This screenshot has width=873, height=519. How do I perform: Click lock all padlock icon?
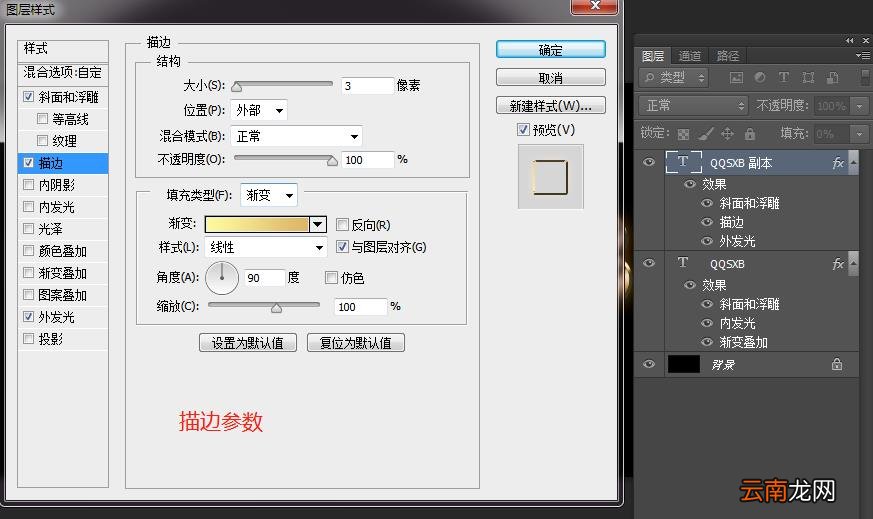(750, 134)
